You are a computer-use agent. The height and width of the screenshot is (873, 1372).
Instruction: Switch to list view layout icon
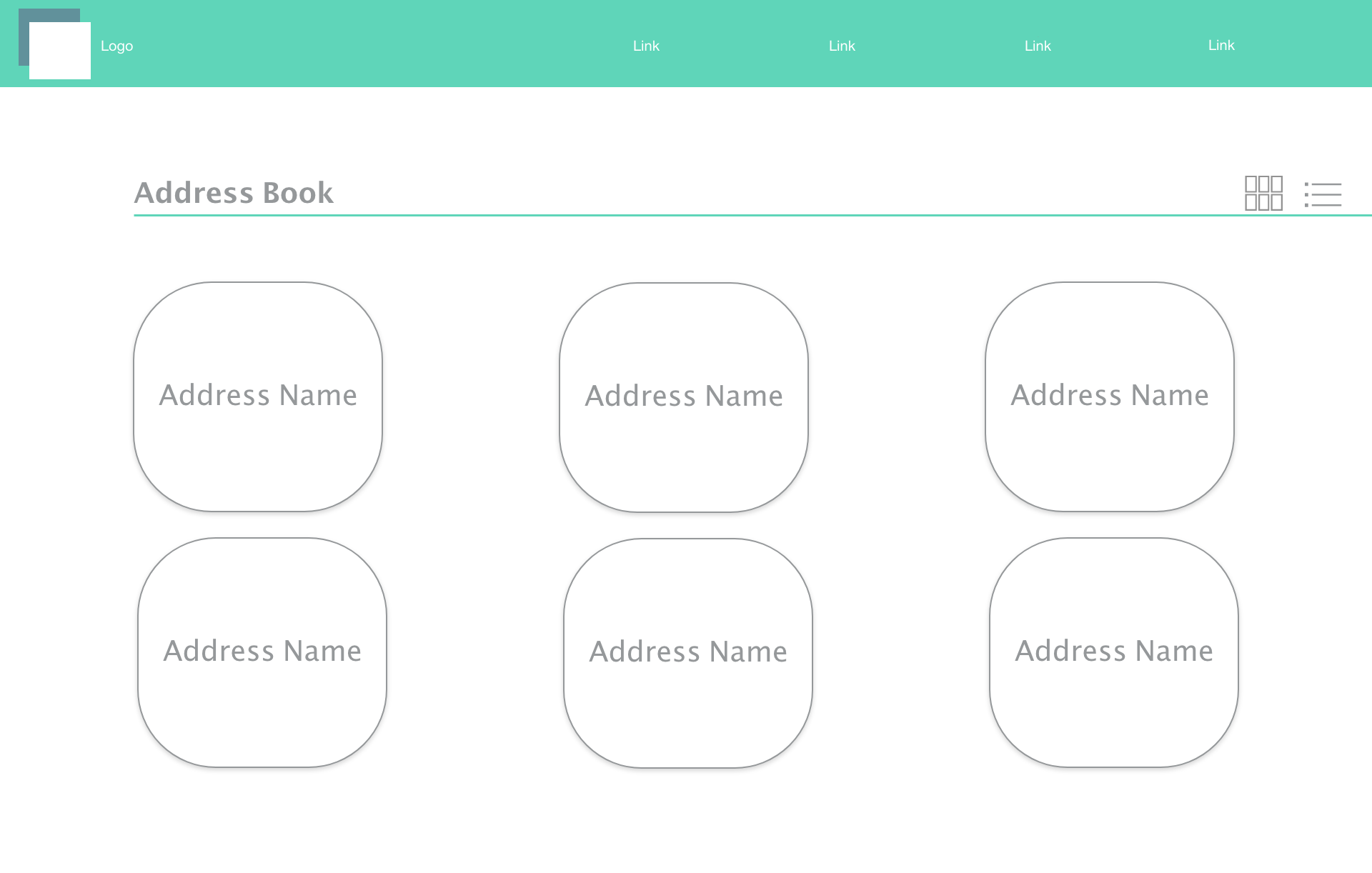click(1323, 194)
